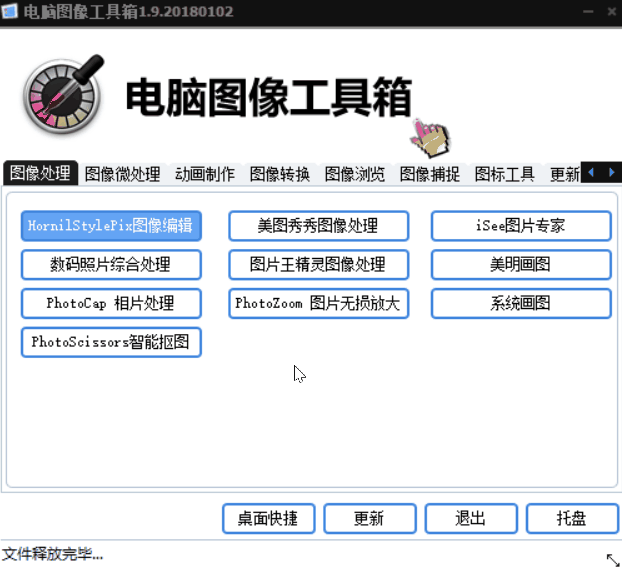Launch 系统画图
The height and width of the screenshot is (570, 622).
coord(521,303)
